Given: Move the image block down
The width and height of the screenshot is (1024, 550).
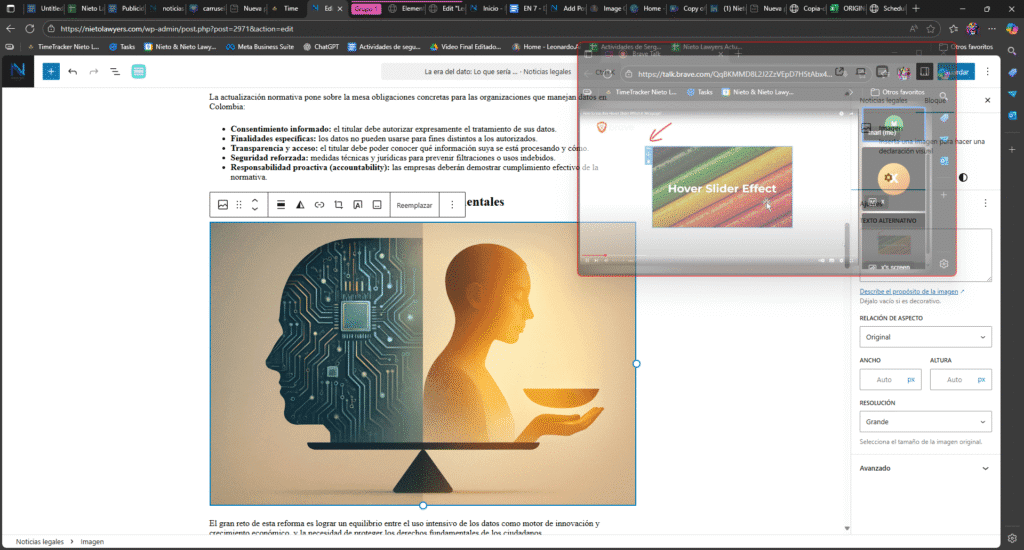Looking at the screenshot, I should pyautogui.click(x=255, y=209).
